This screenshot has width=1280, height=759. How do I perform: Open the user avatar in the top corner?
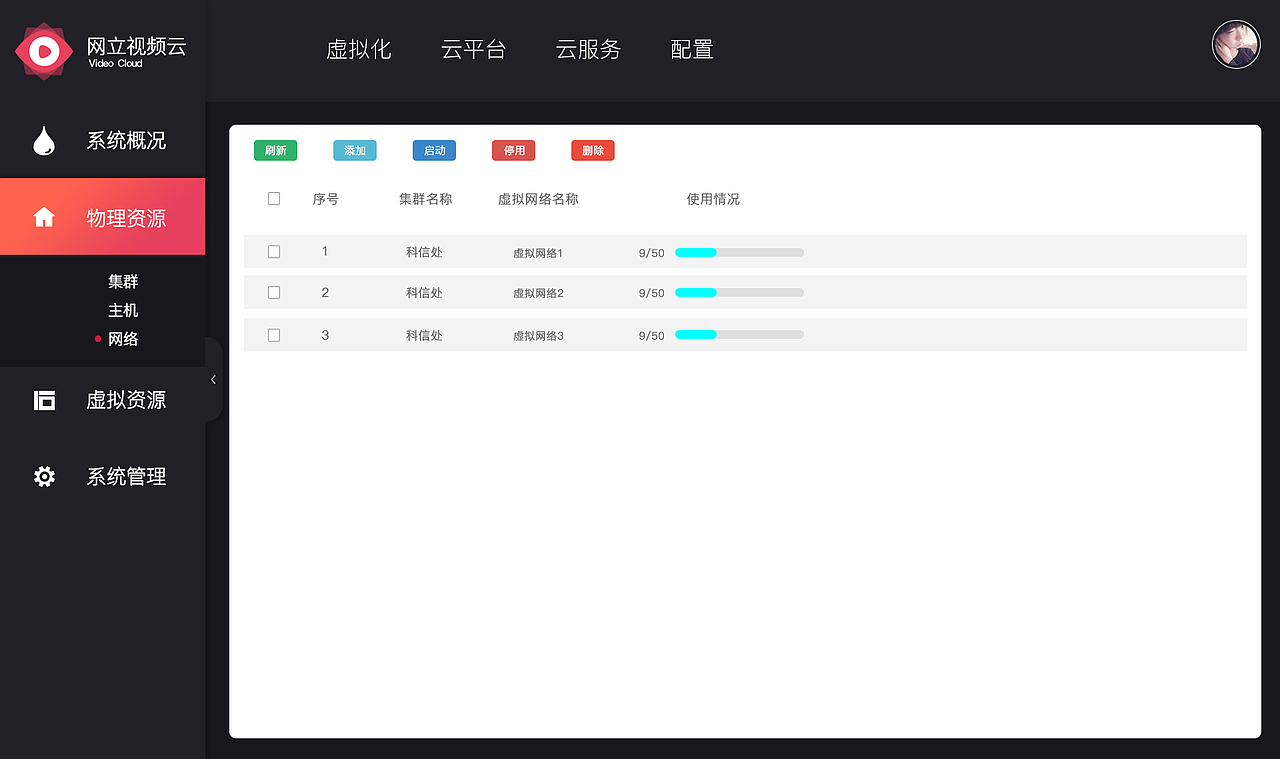1236,43
